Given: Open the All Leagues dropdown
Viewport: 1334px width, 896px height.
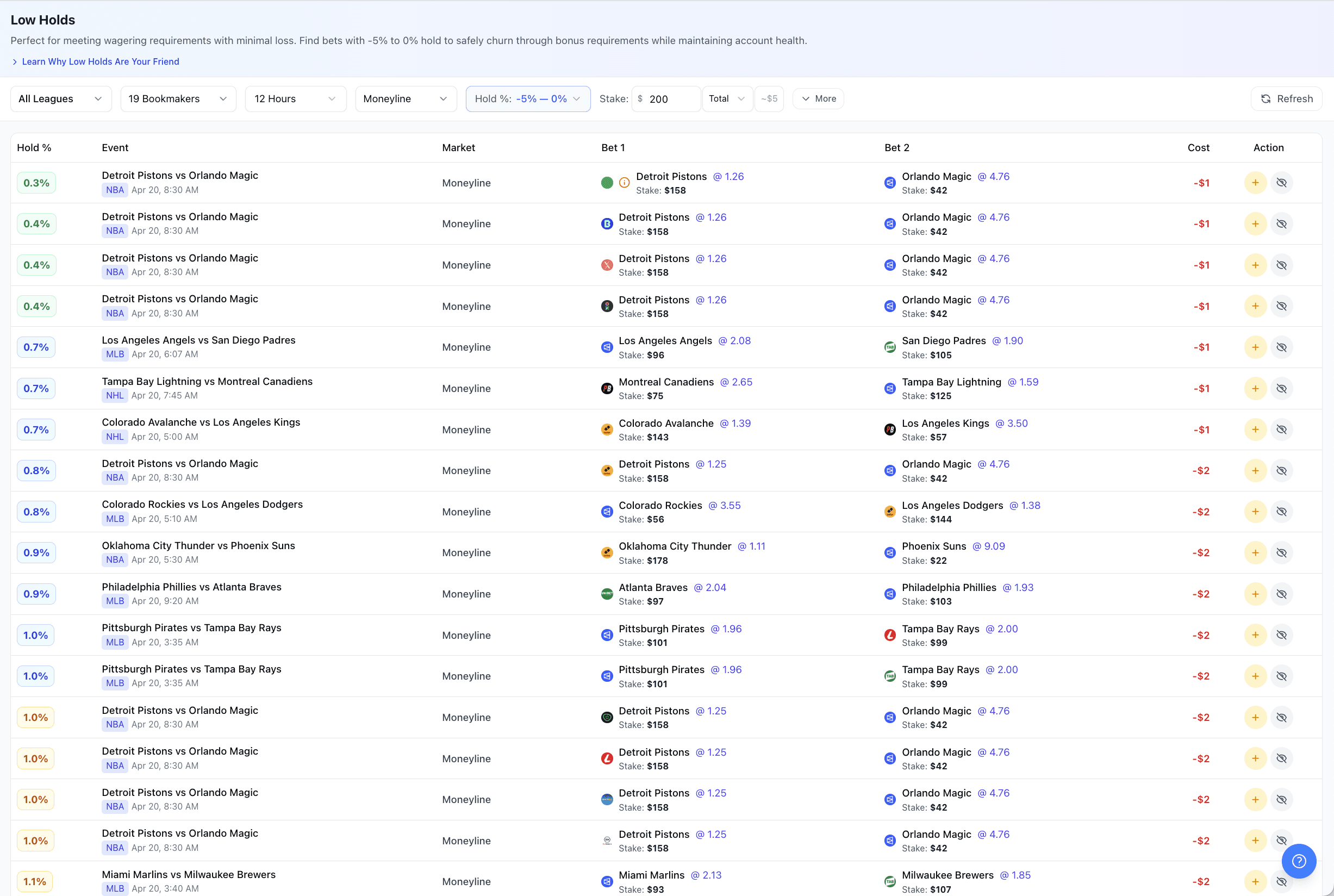Looking at the screenshot, I should click(60, 99).
